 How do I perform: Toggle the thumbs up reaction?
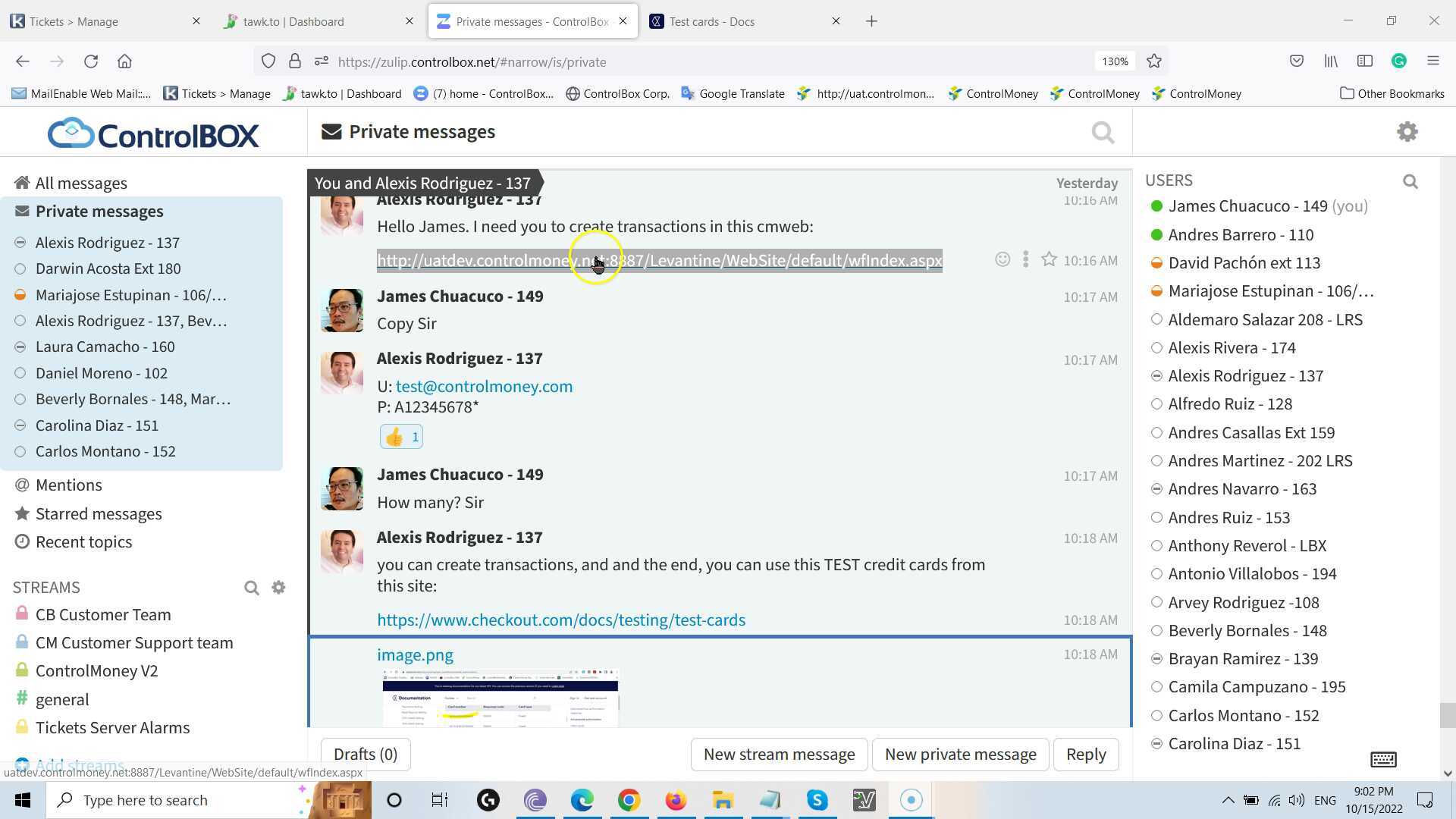pos(401,437)
